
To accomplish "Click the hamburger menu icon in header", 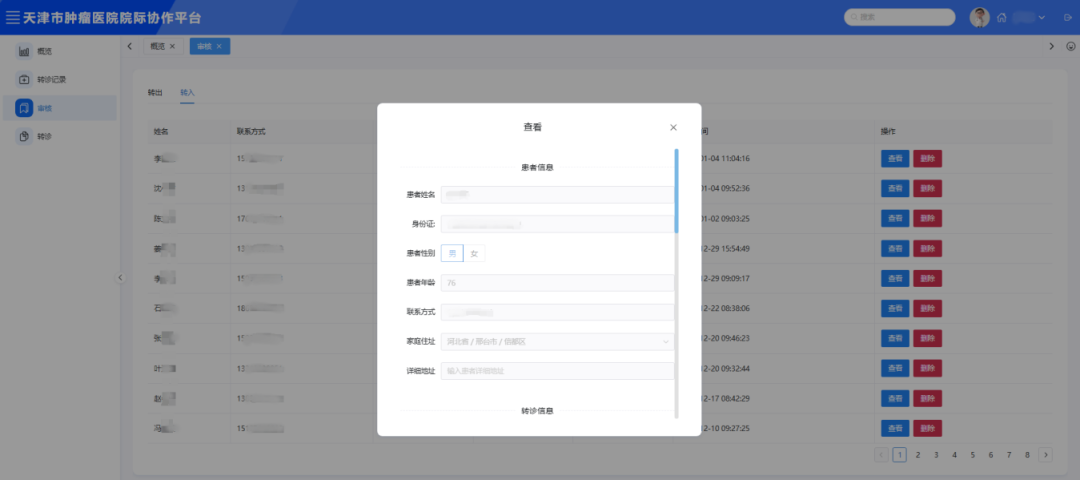I will click(13, 17).
